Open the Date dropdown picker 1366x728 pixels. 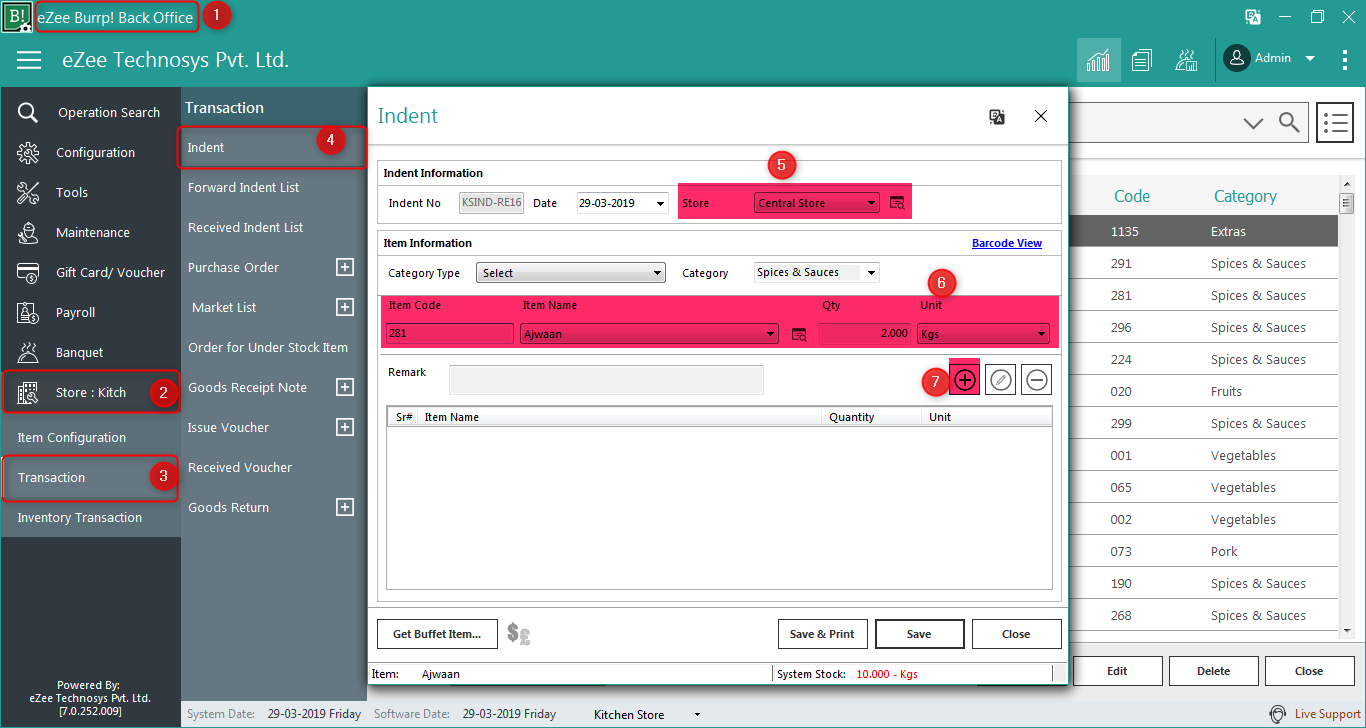point(660,204)
